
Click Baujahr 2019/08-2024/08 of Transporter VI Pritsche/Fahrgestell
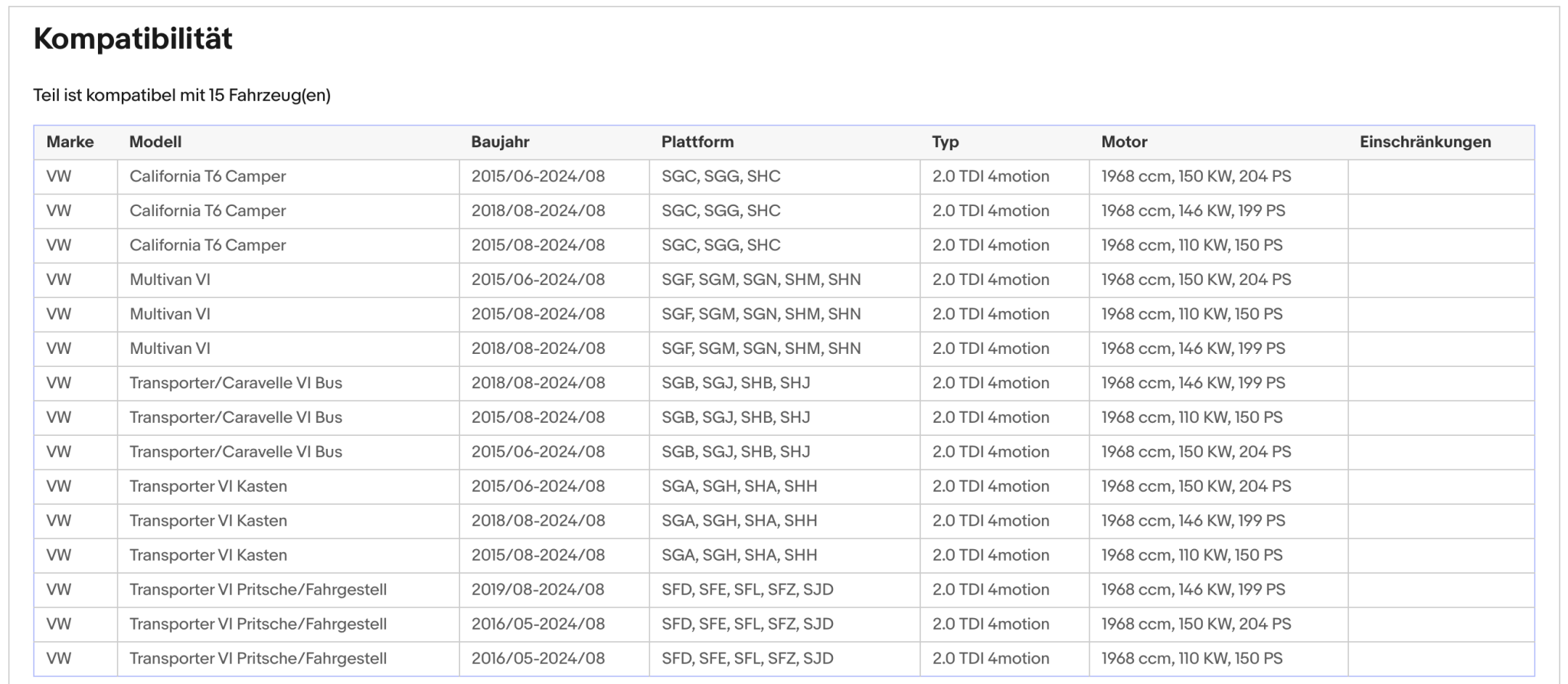[538, 590]
